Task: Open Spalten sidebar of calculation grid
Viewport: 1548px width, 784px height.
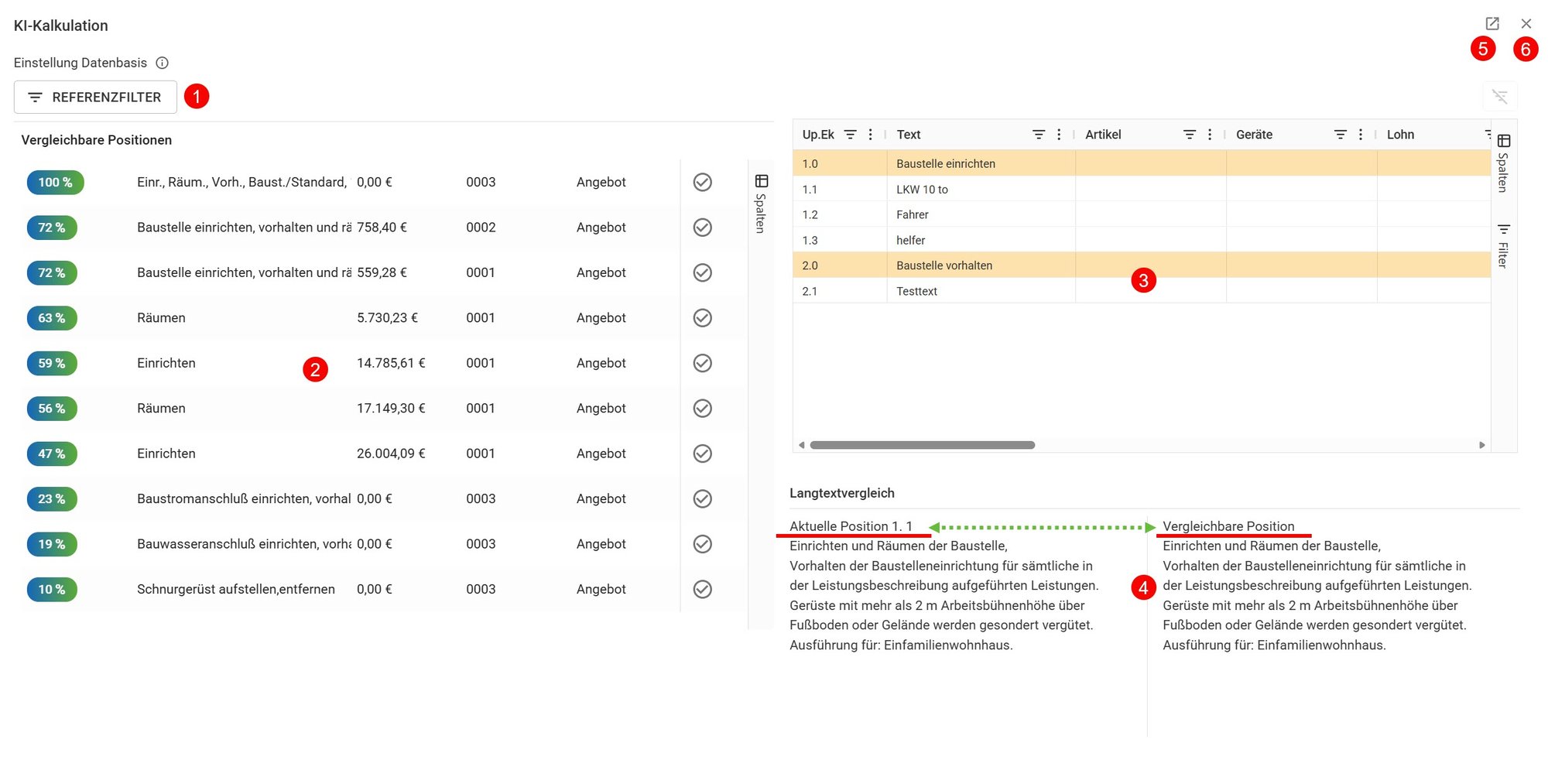Action: click(1503, 163)
